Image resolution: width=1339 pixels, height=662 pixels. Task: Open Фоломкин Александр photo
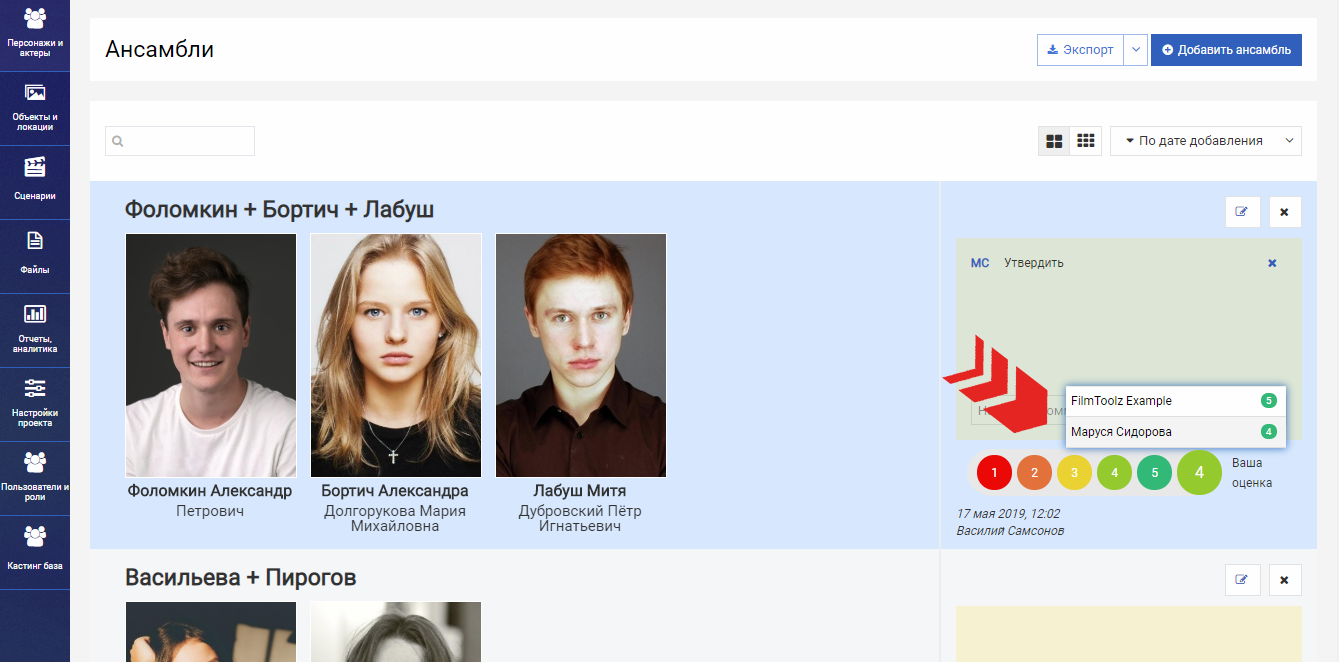point(211,355)
